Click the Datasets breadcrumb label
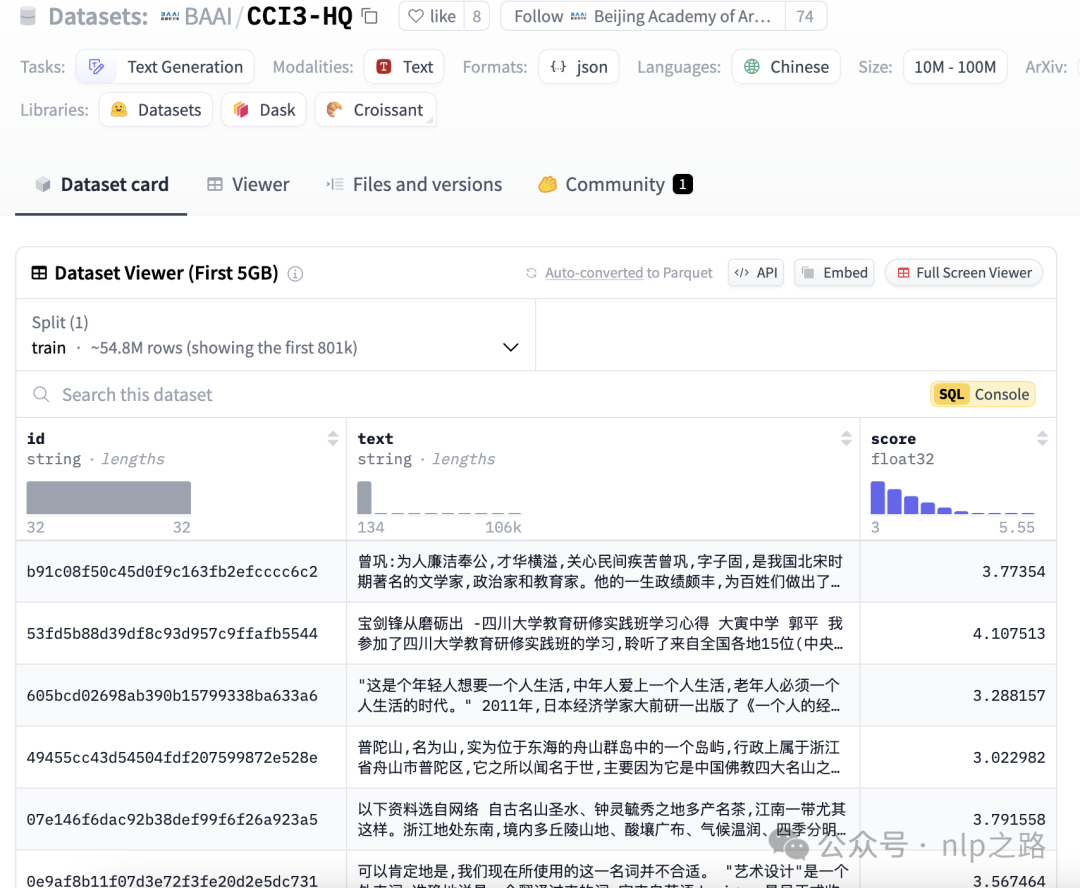This screenshot has width=1080, height=888. click(x=98, y=16)
